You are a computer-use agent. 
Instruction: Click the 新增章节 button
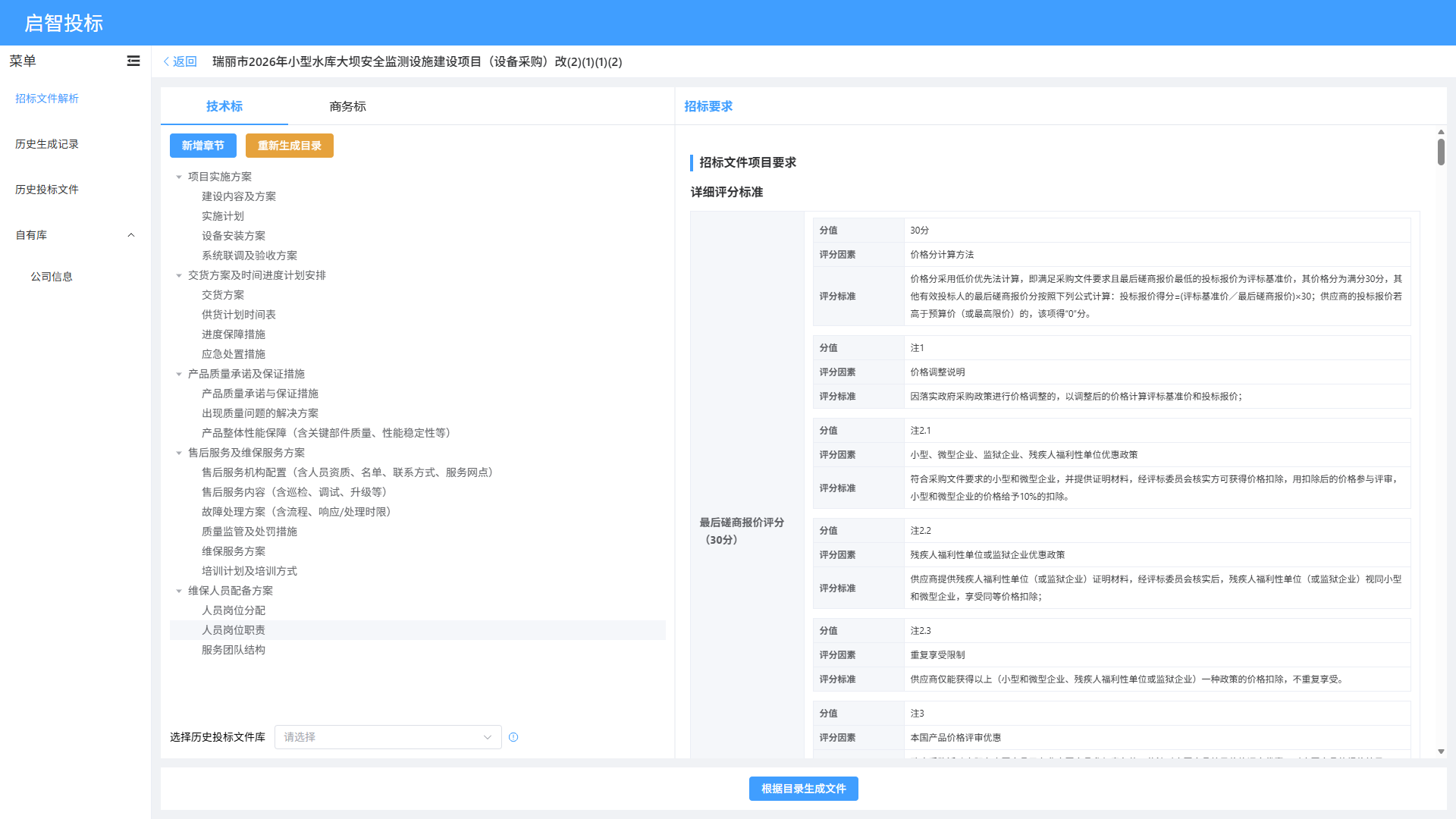(202, 146)
